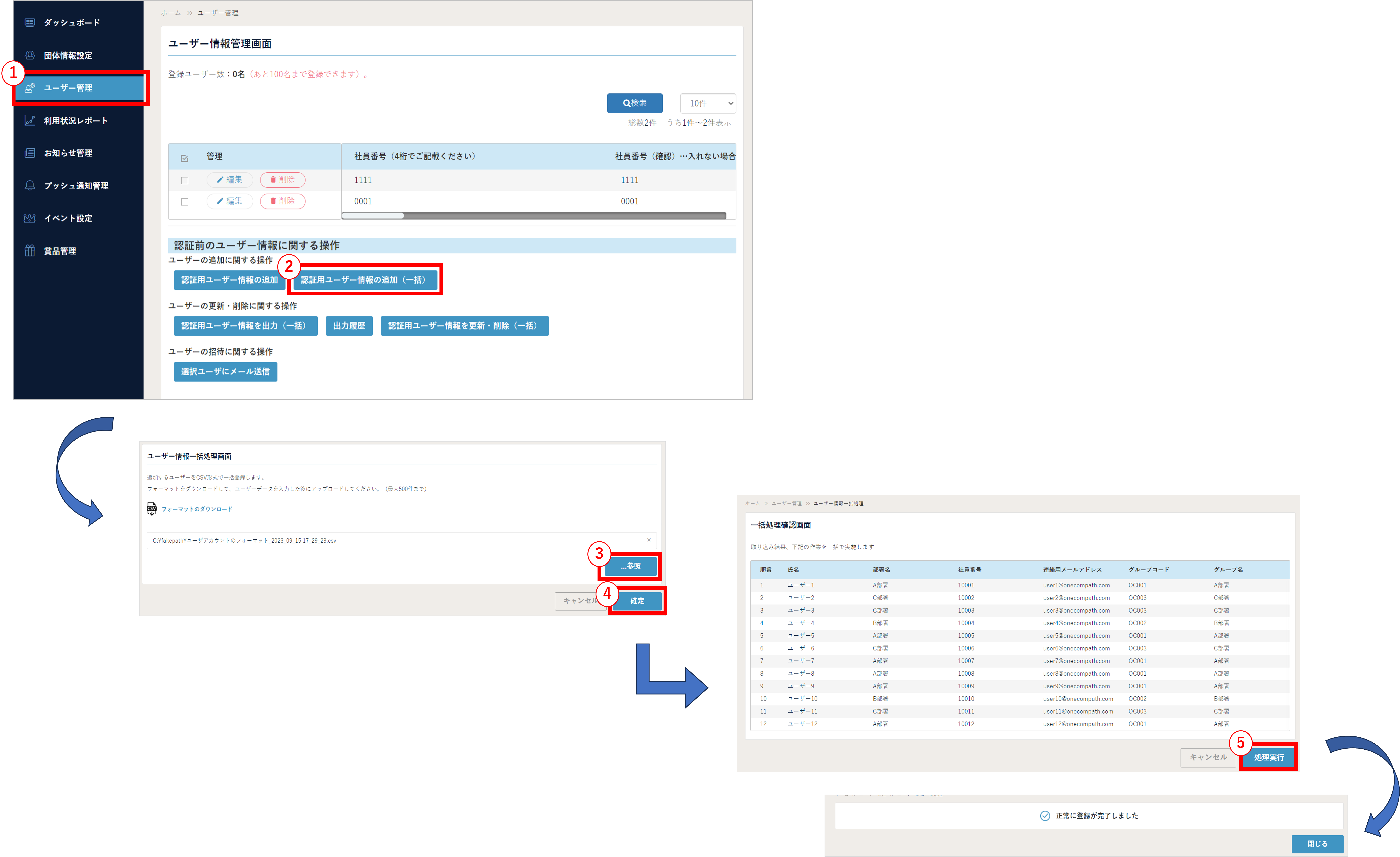1400x857 pixels.
Task: Click the イベント設定 crown icon
Action: pyautogui.click(x=30, y=218)
